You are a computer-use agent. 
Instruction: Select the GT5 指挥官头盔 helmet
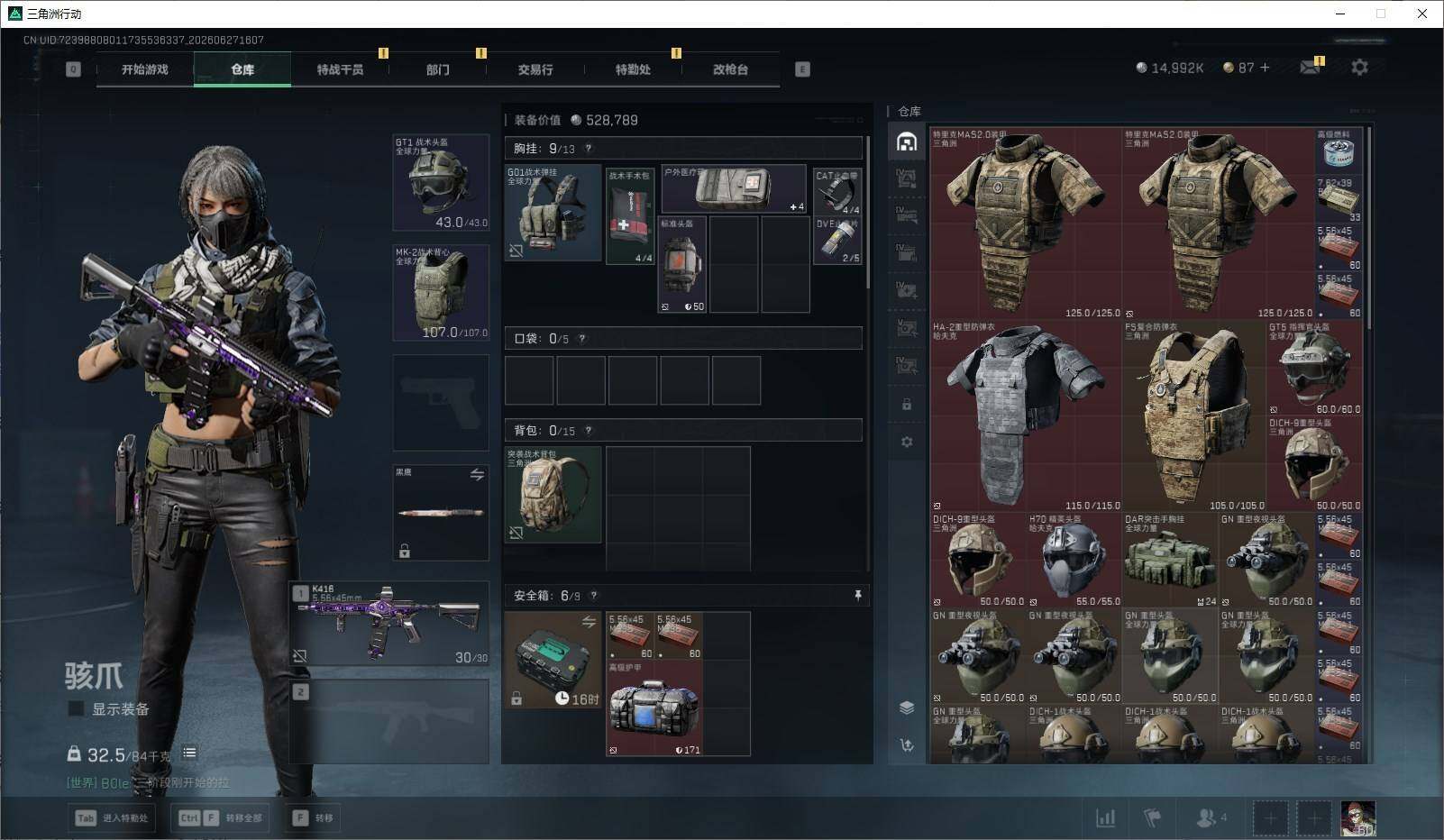1315,369
